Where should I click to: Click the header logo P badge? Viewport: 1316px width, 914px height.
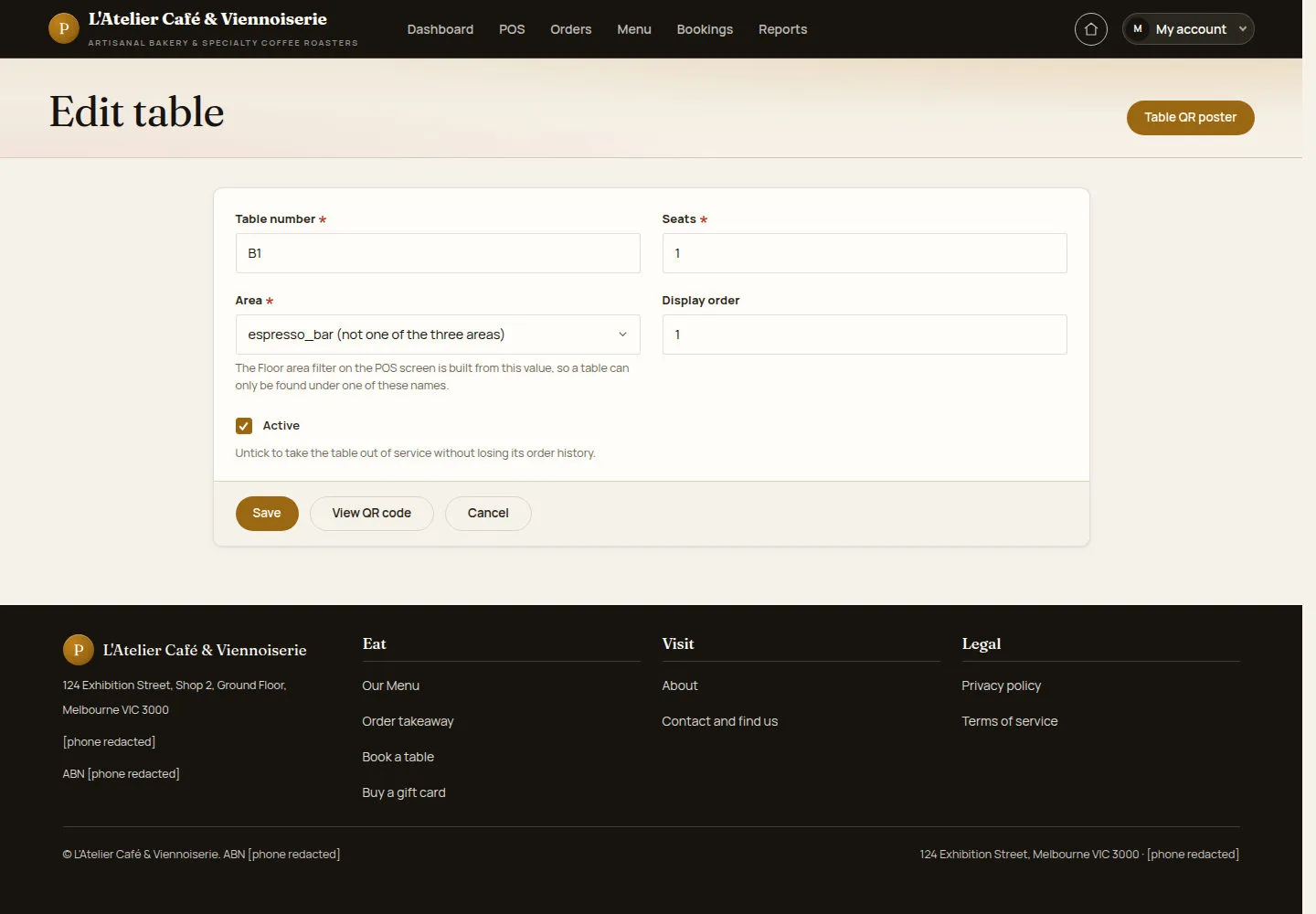63,28
